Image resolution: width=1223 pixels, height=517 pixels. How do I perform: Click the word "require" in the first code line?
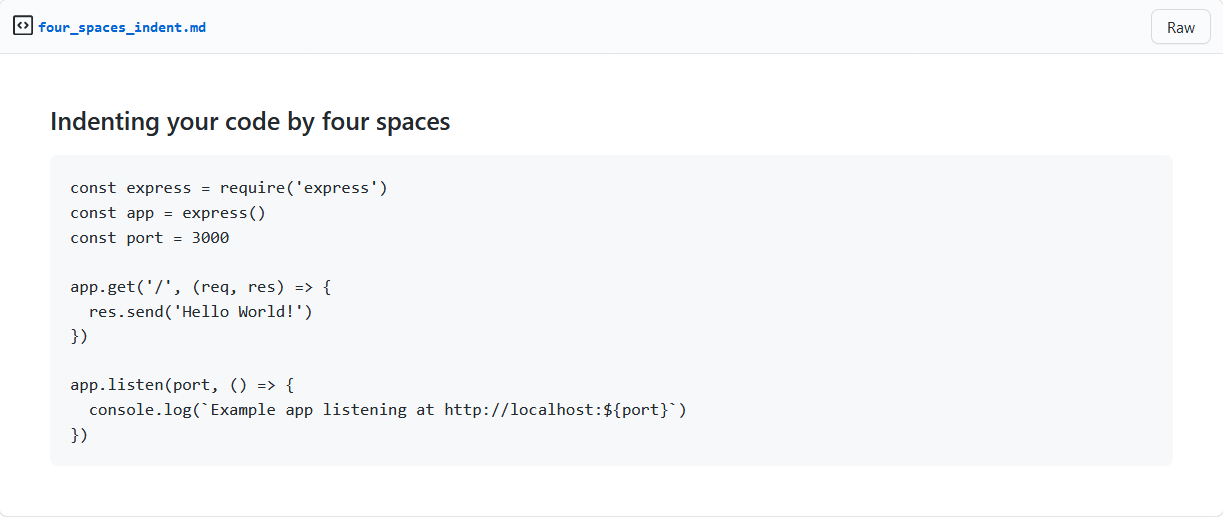[252, 188]
